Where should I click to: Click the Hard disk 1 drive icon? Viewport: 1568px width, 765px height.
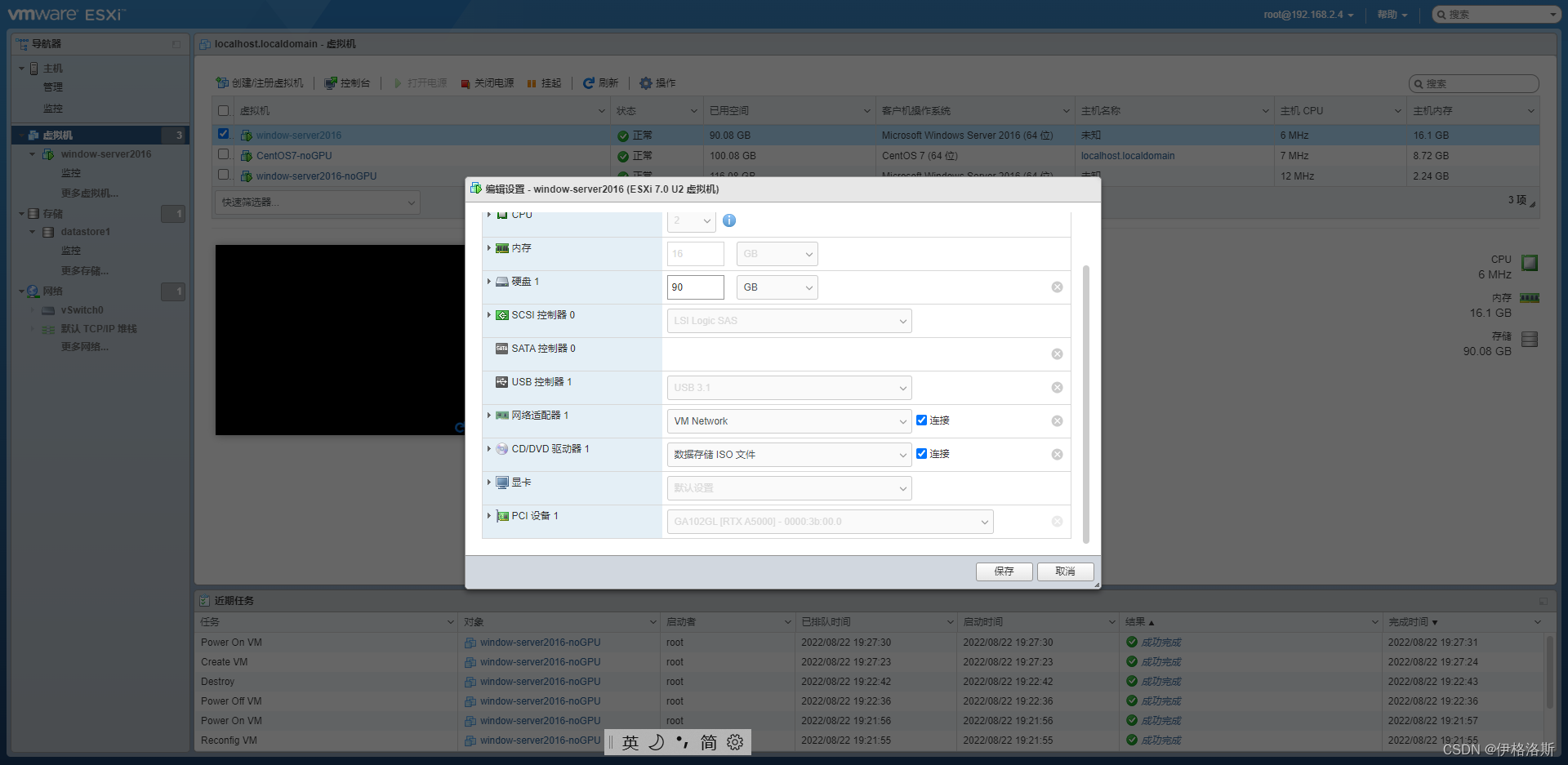click(x=502, y=282)
